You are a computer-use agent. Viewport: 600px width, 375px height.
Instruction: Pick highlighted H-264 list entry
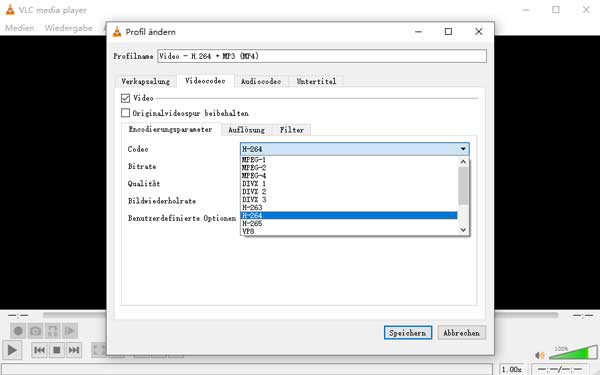click(x=349, y=215)
